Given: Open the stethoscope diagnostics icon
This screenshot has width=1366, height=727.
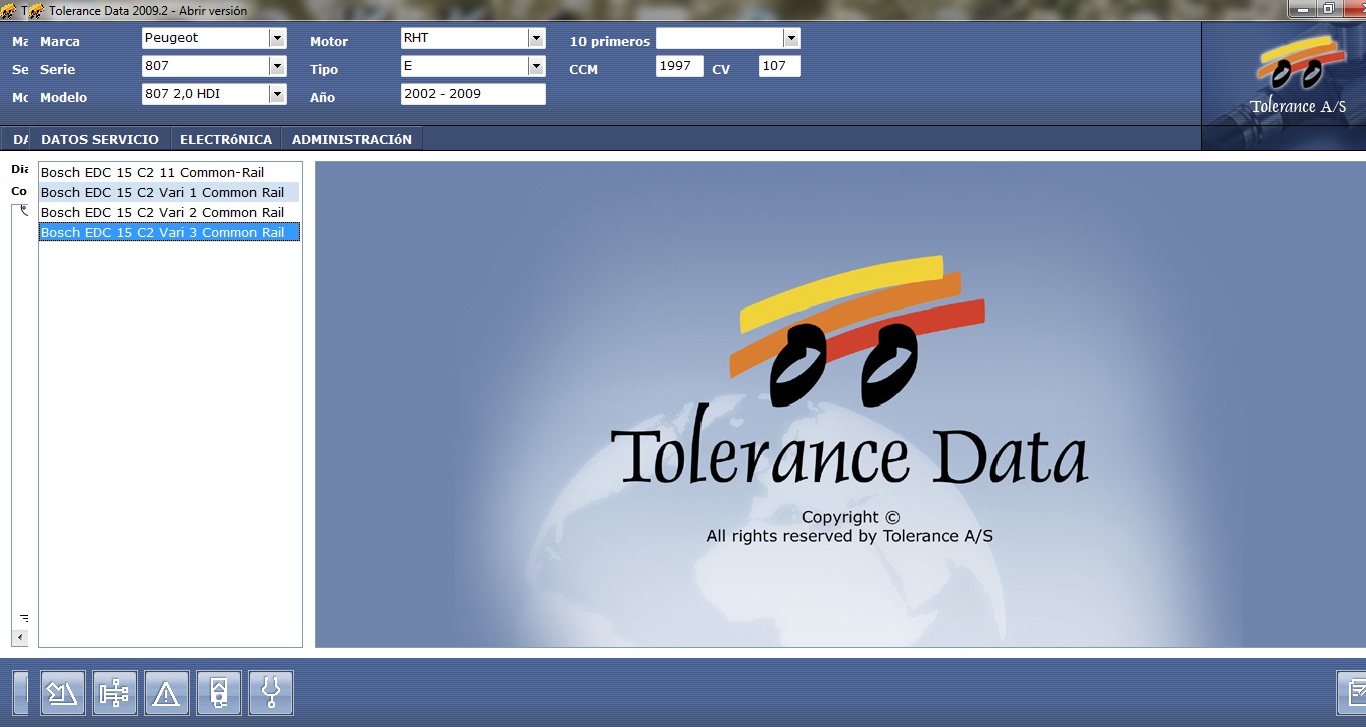Looking at the screenshot, I should click(x=270, y=693).
